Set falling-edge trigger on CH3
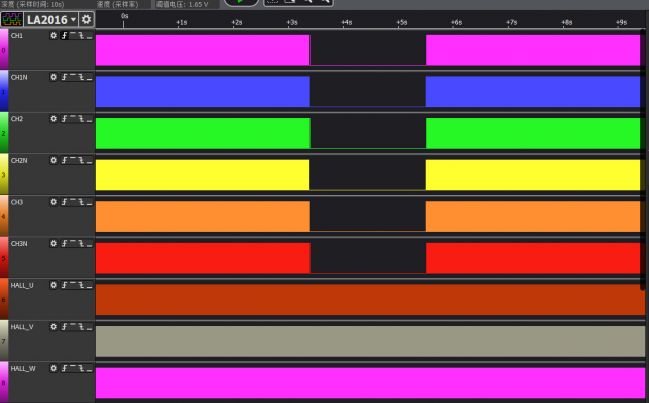The image size is (649, 403). point(81,202)
